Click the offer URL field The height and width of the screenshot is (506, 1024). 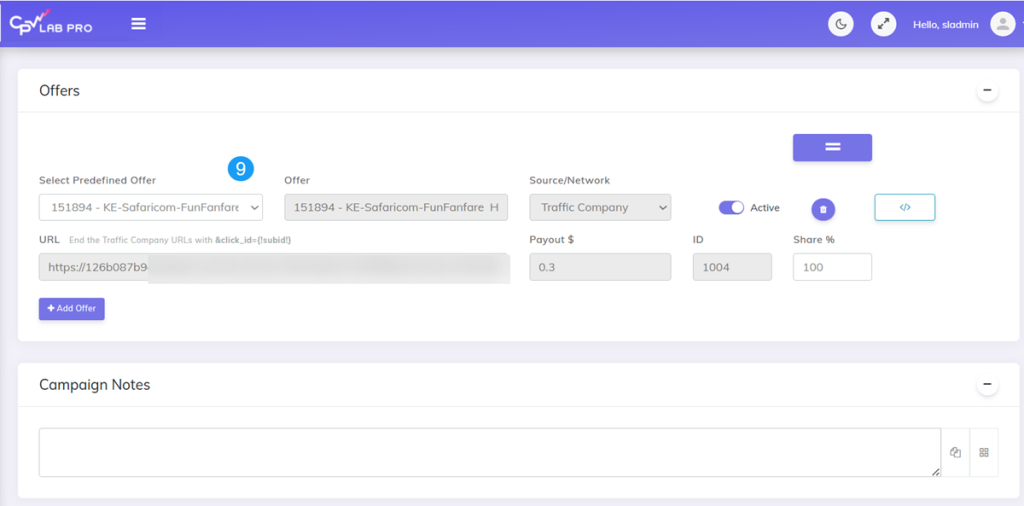tap(274, 267)
